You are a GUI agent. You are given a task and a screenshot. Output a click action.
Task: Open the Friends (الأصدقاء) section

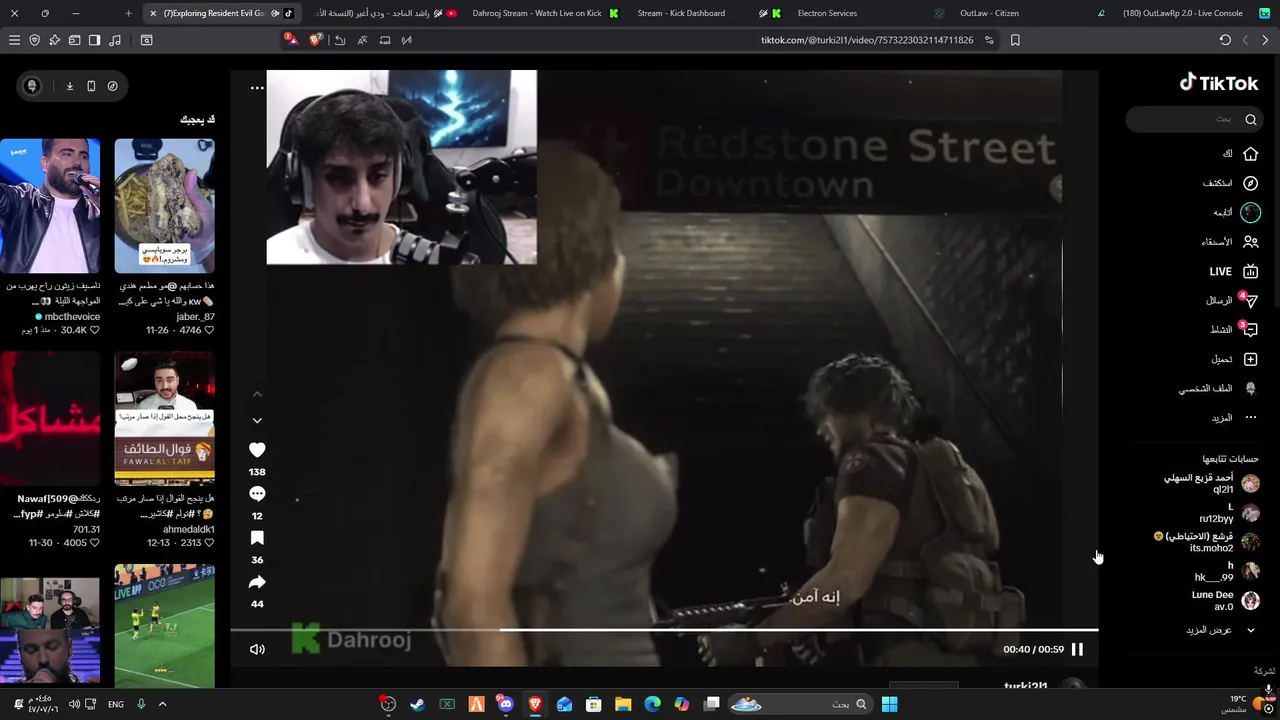1230,242
